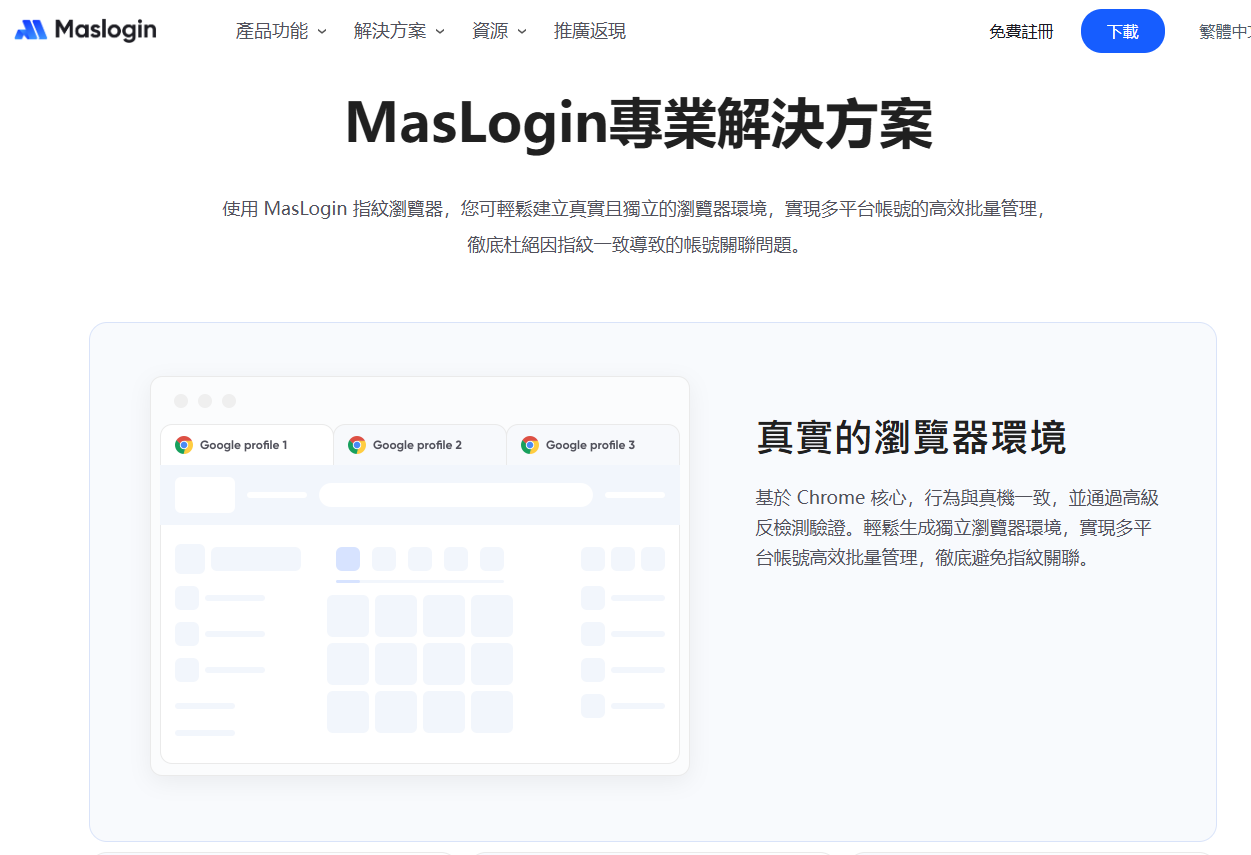This screenshot has width=1251, height=855.
Task: Select the Google profile 3 tab
Action: (x=591, y=445)
